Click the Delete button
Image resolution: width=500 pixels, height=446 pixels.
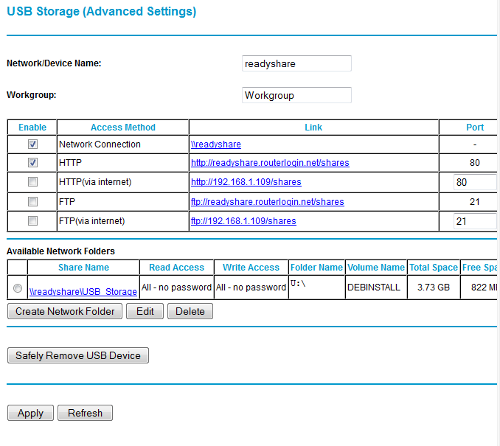coord(190,311)
